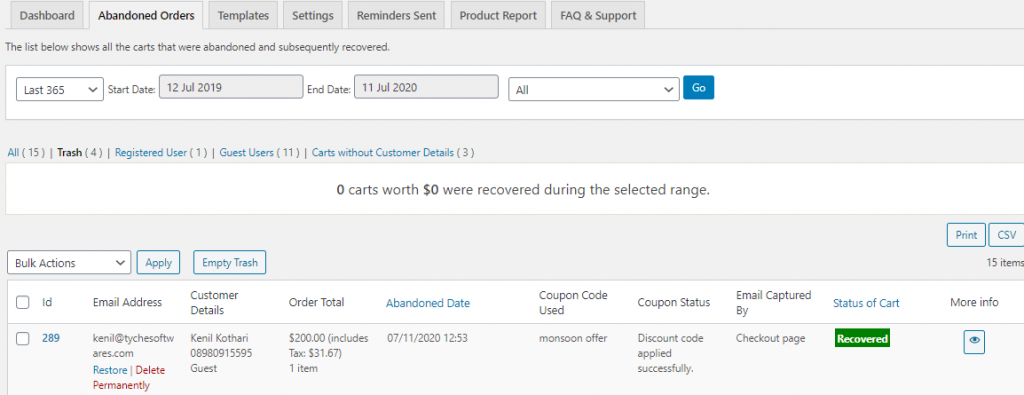Screen dimensions: 1024x395
Task: View more info for order 289
Action: 974,341
